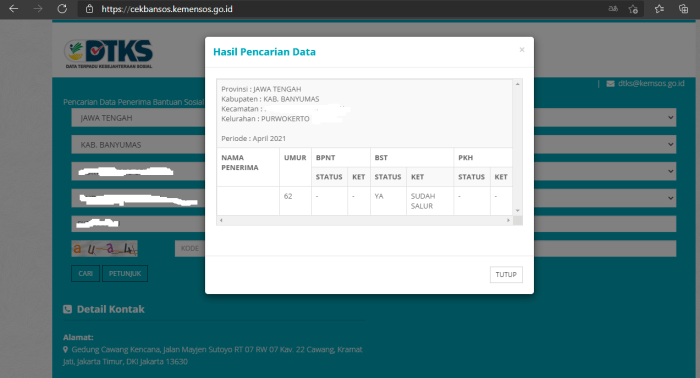Click the age value 62
The width and height of the screenshot is (700, 378).
(x=288, y=196)
